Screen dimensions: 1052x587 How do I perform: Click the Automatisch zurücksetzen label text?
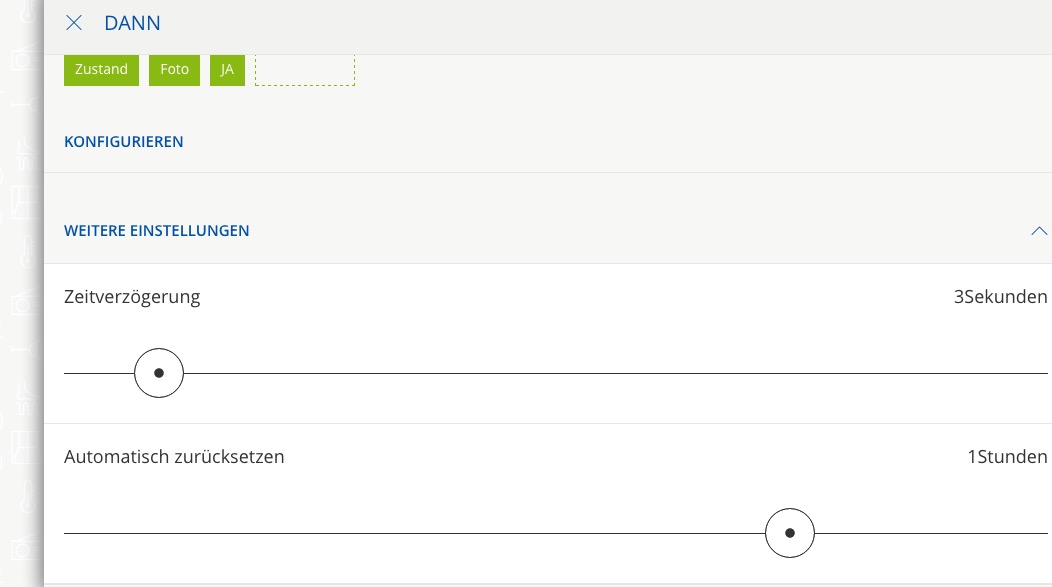(x=174, y=457)
